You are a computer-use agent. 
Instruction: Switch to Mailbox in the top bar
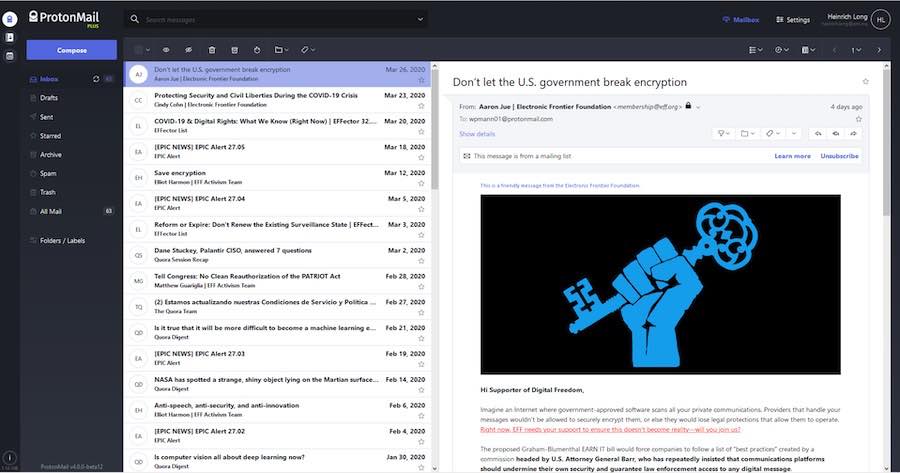[x=741, y=20]
